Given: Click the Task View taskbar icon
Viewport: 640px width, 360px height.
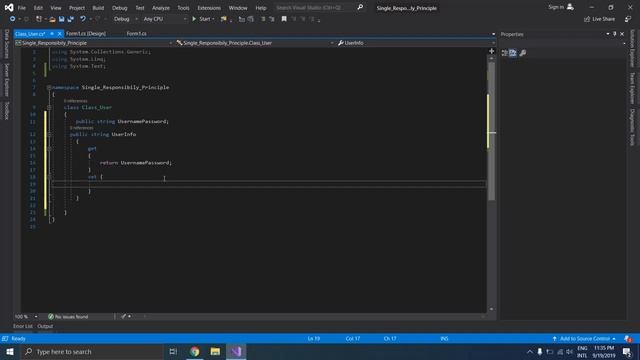Looking at the screenshot, I should coord(173,351).
